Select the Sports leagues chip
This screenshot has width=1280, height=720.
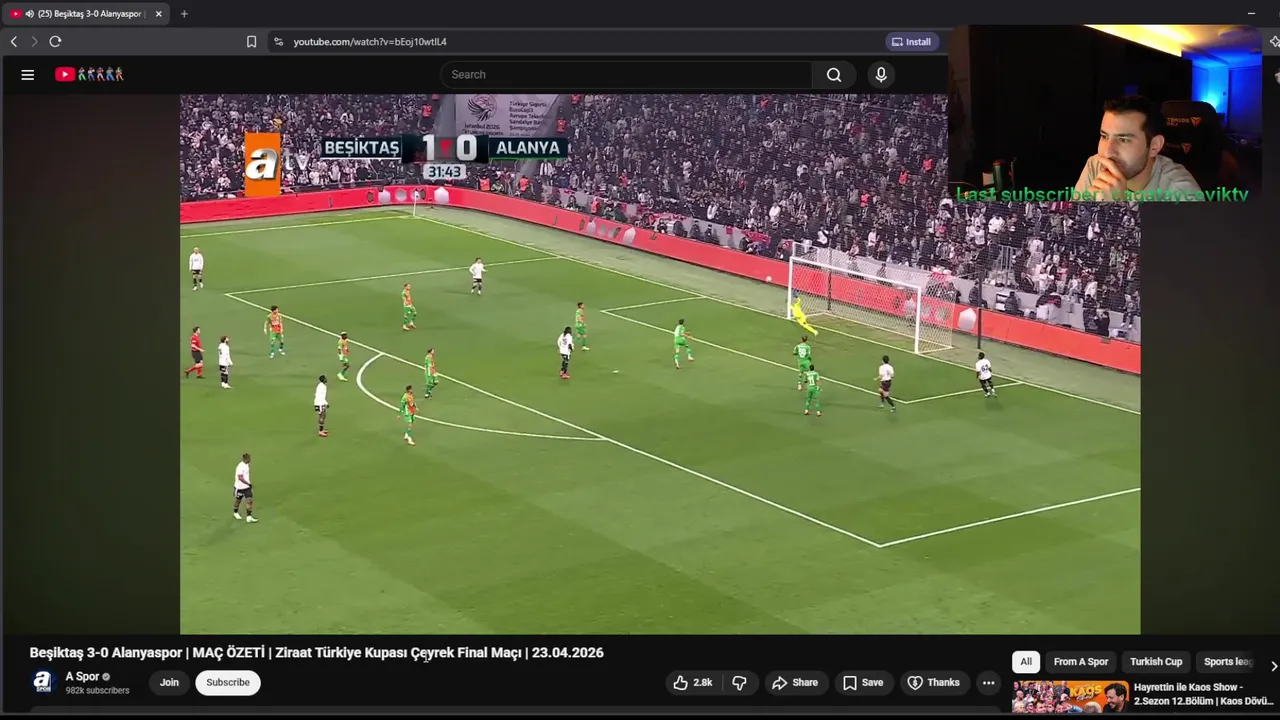click(x=1228, y=662)
